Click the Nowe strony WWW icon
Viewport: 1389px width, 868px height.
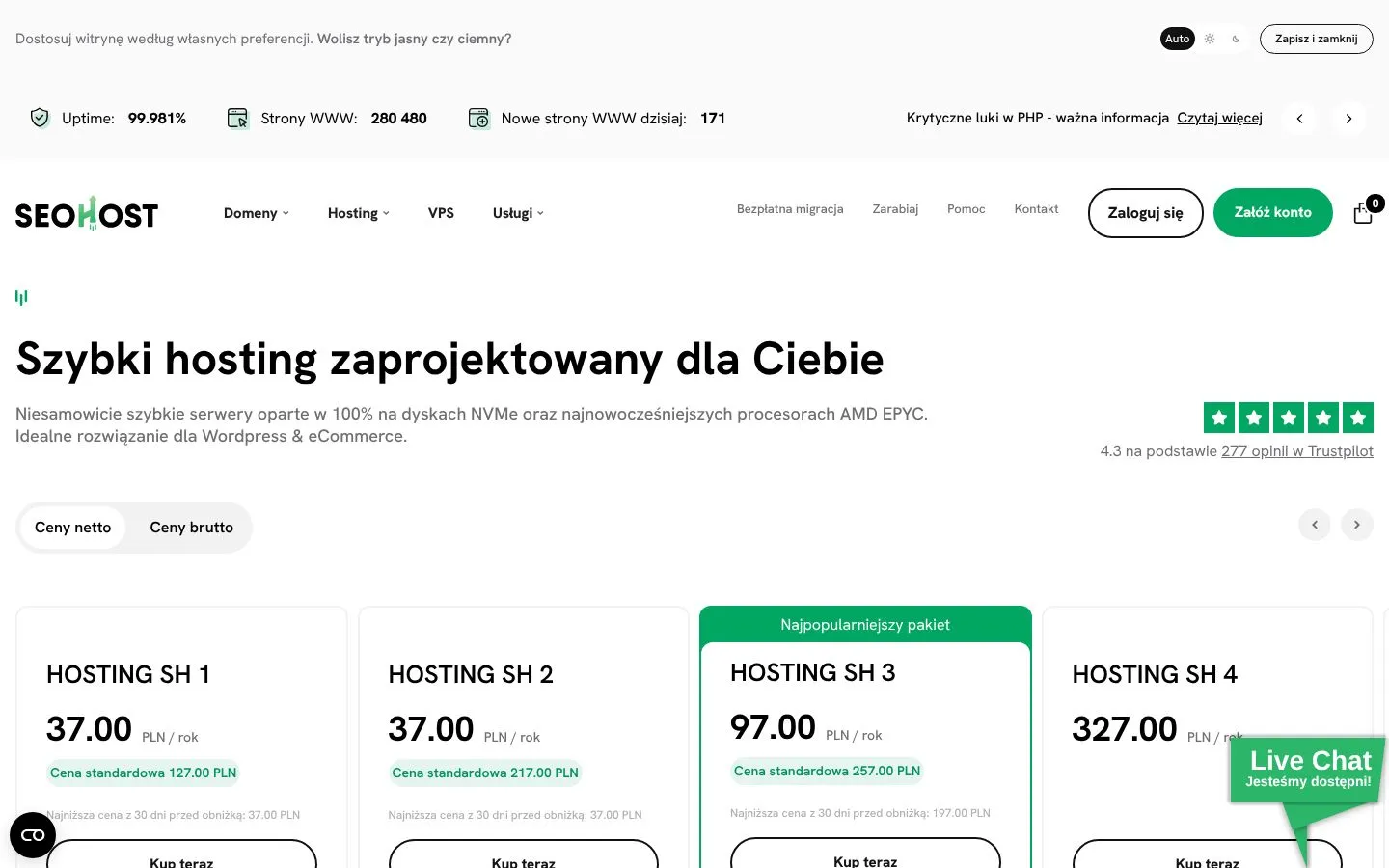479,118
